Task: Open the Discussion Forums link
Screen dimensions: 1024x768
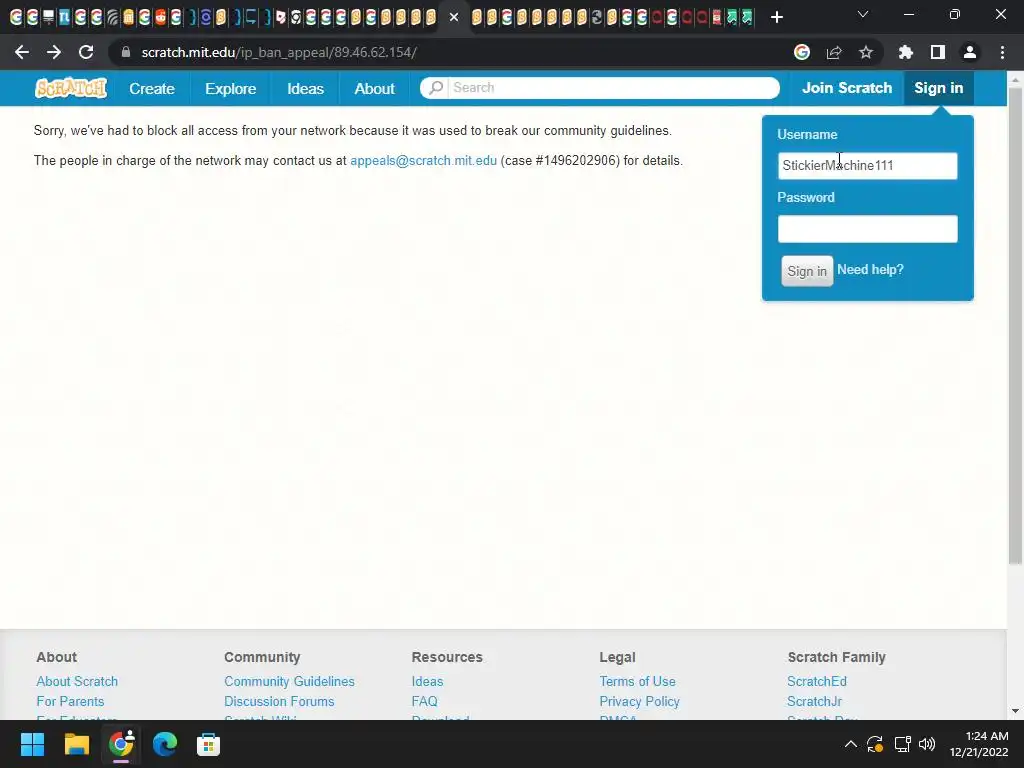Action: pyautogui.click(x=279, y=701)
